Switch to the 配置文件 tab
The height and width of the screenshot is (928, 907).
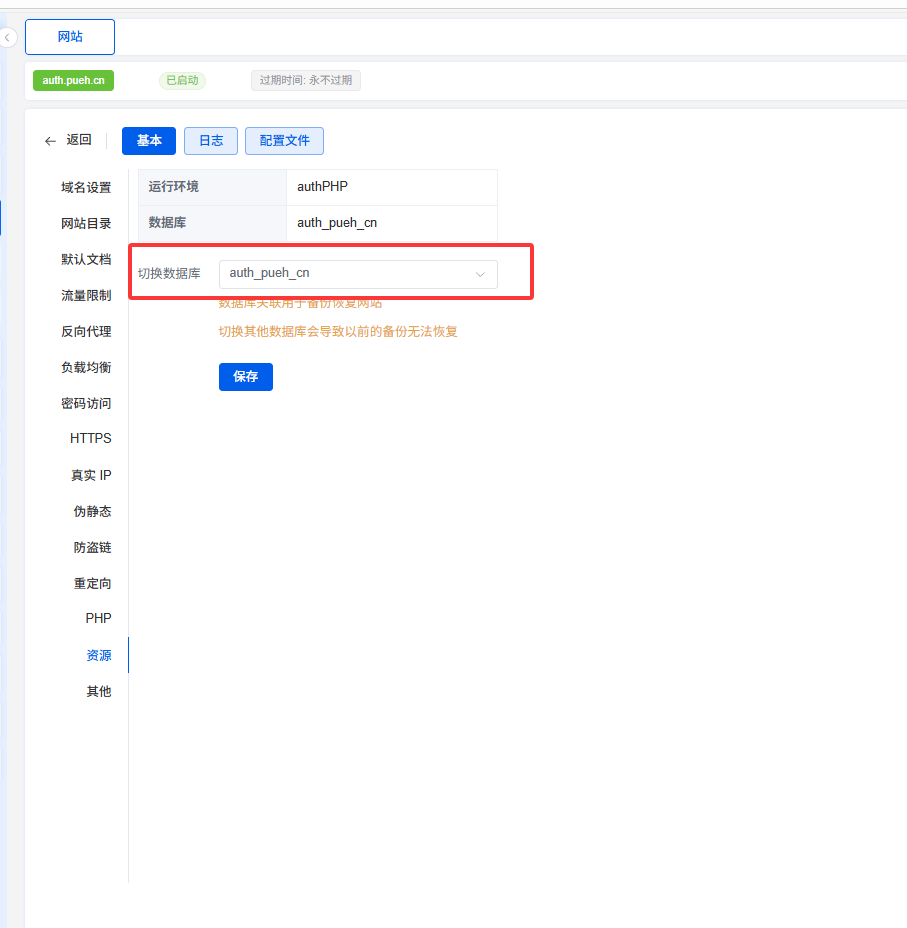(284, 141)
